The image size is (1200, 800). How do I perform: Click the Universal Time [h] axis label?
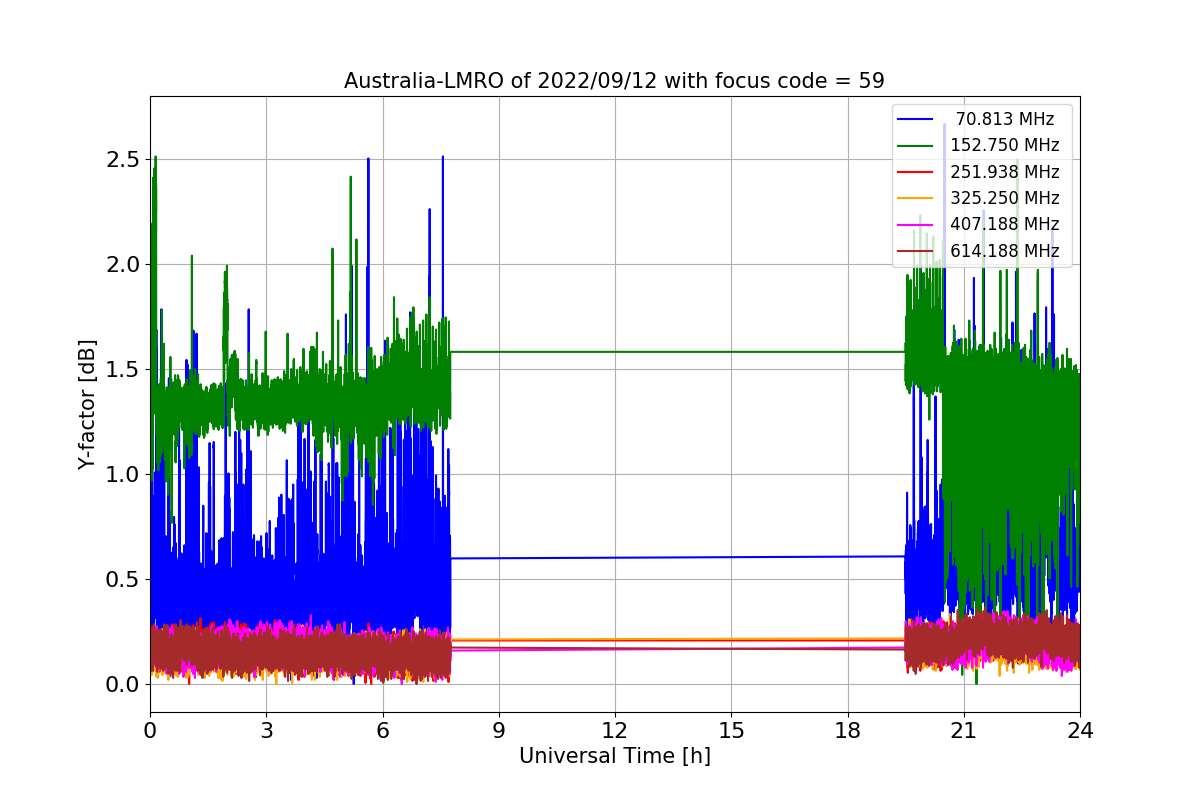[614, 757]
